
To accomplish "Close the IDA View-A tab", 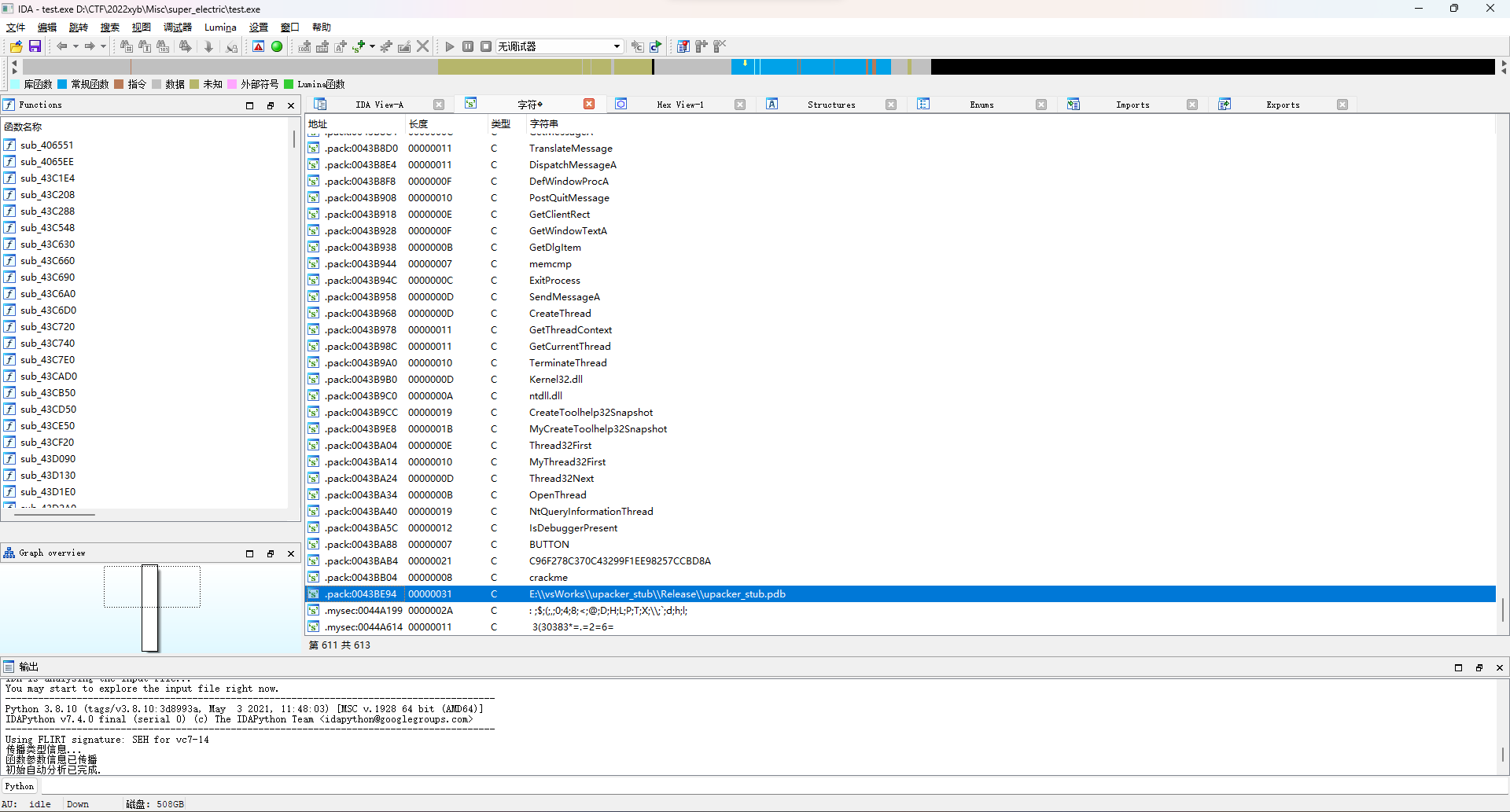I will coord(439,105).
